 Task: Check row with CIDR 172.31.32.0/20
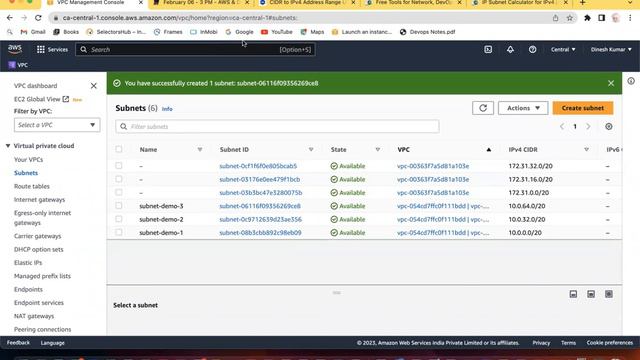119,166
